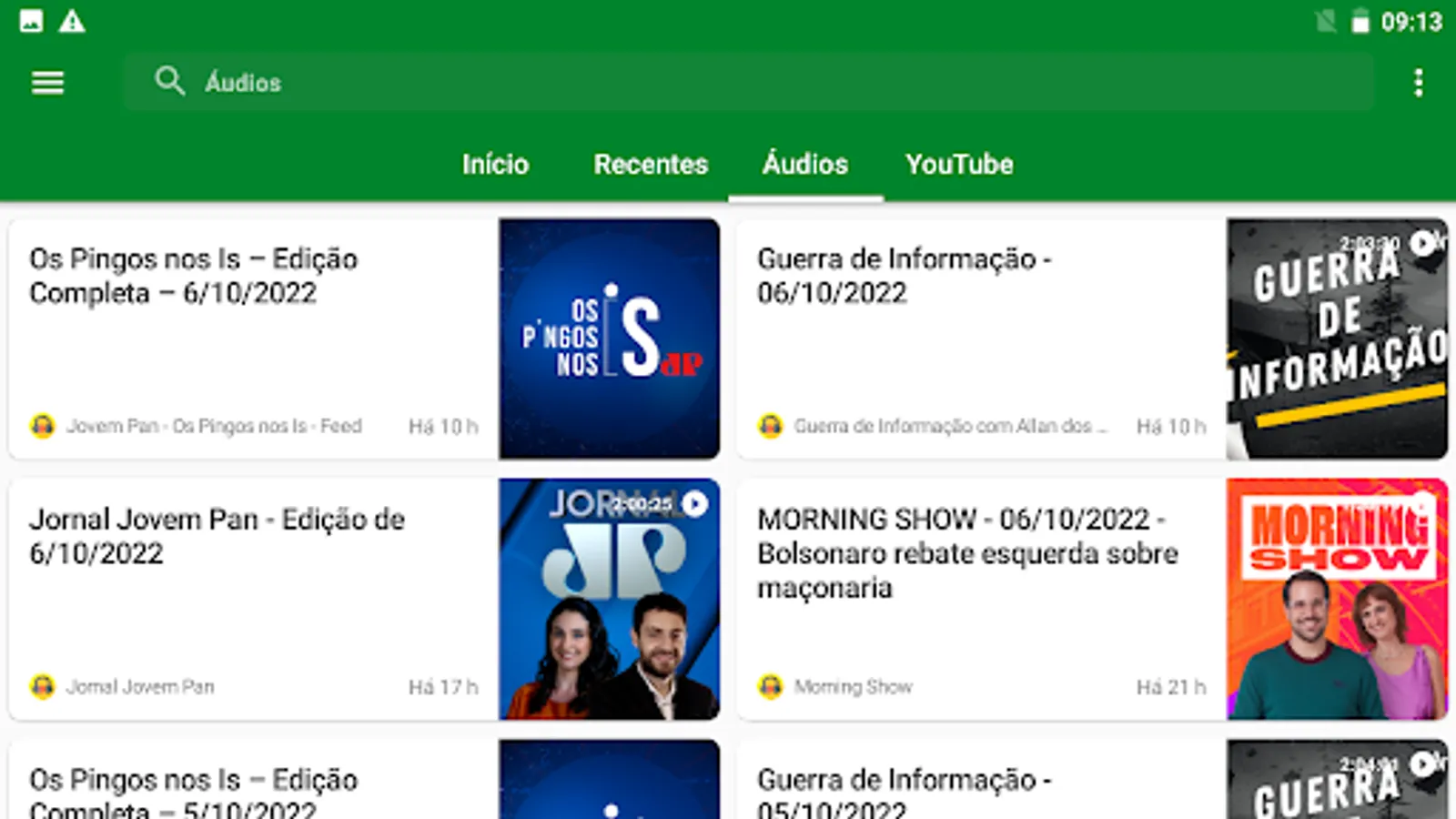Click the 'Há 17 h' timestamp
Image resolution: width=1456 pixels, height=819 pixels.
[x=443, y=686]
